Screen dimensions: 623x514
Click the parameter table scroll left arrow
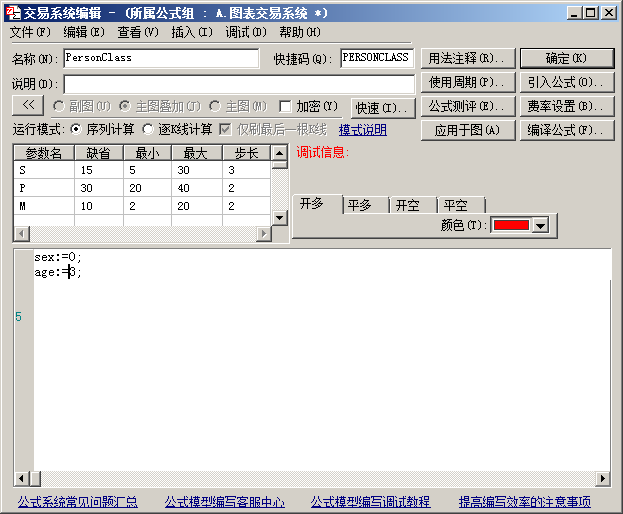point(22,234)
